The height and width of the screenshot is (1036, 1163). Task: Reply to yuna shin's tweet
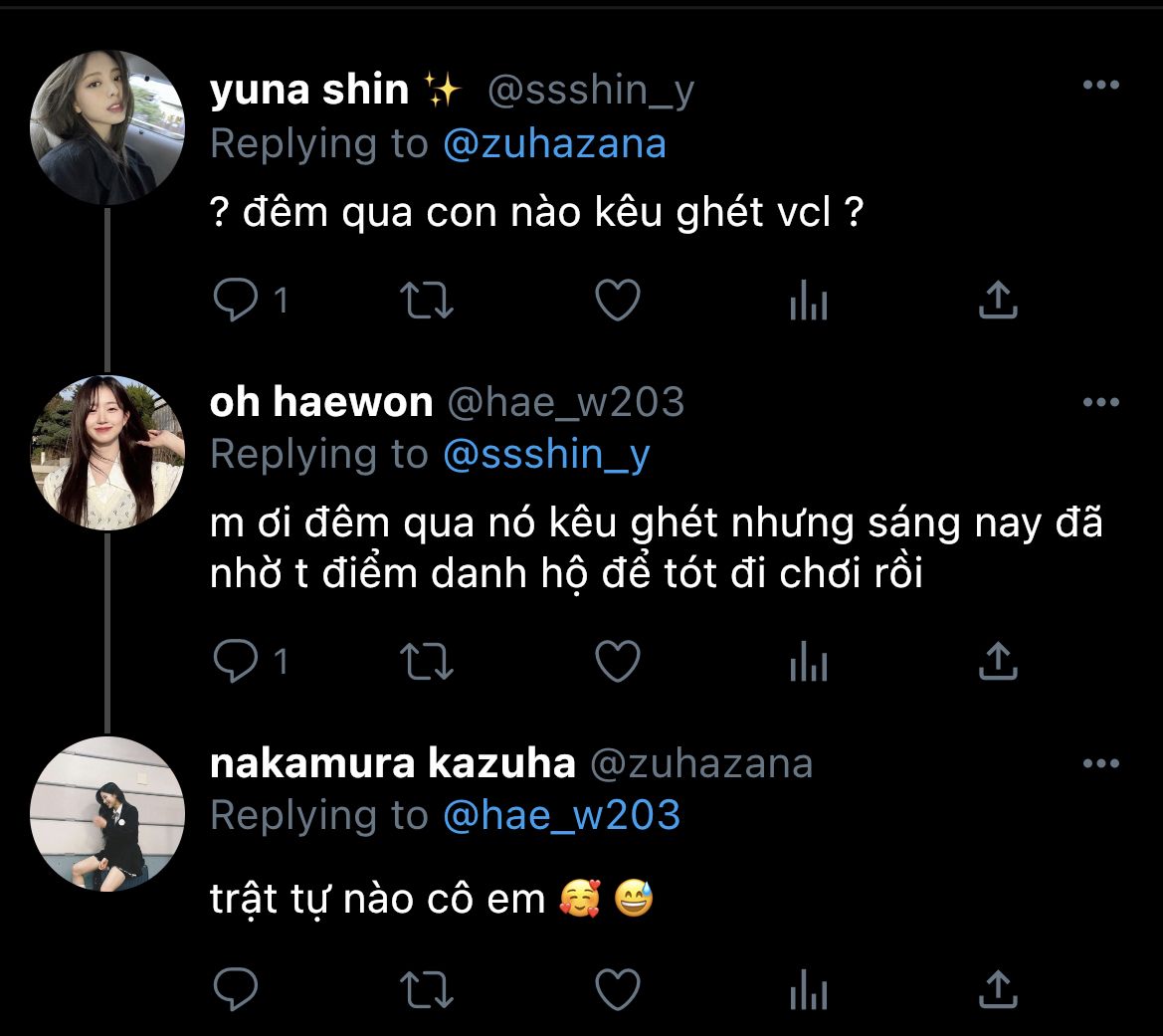(x=237, y=301)
